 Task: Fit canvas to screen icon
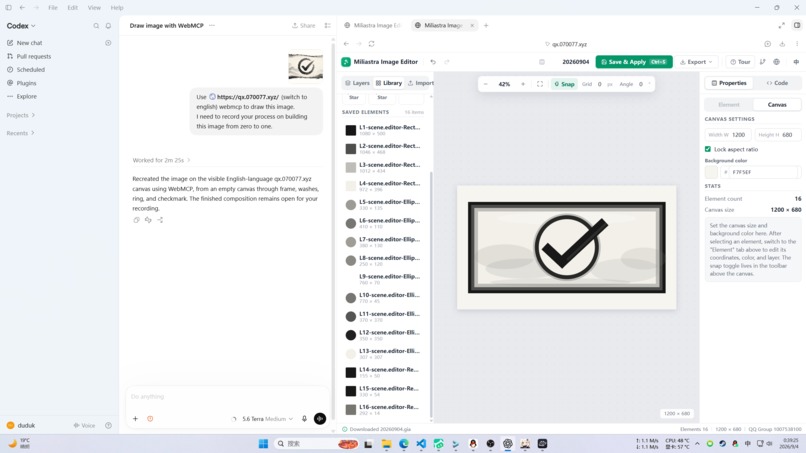pos(540,84)
